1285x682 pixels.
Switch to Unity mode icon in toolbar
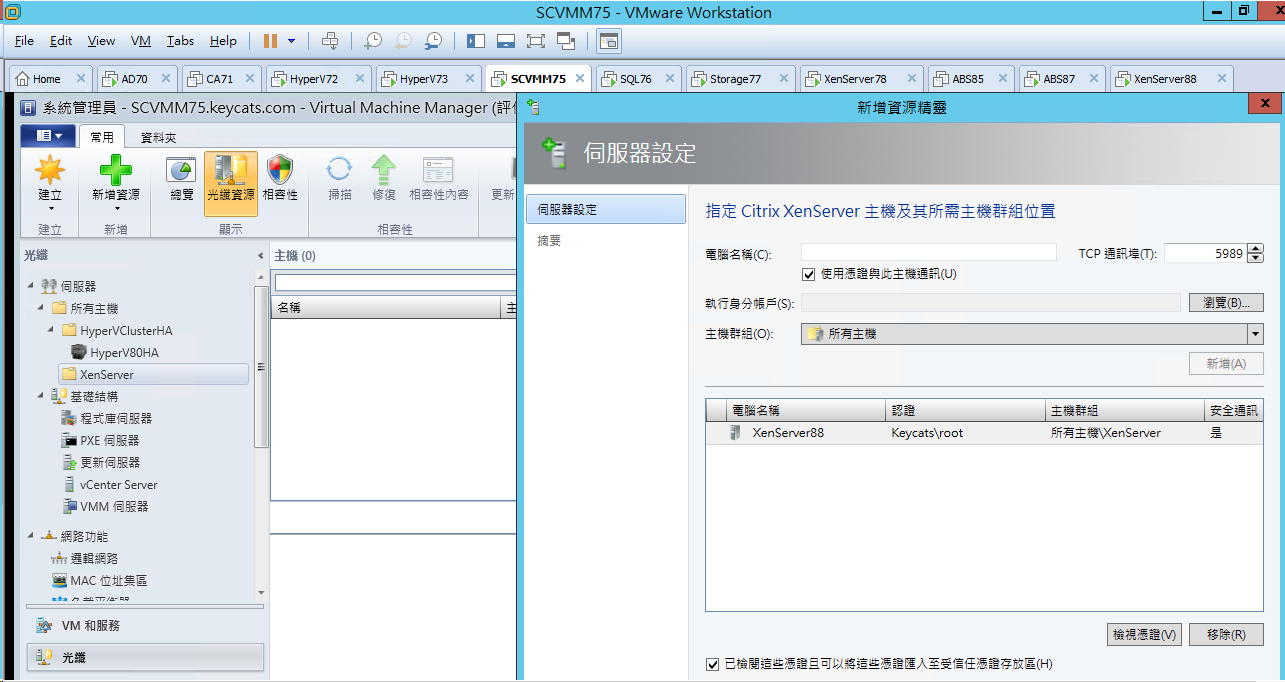(567, 41)
